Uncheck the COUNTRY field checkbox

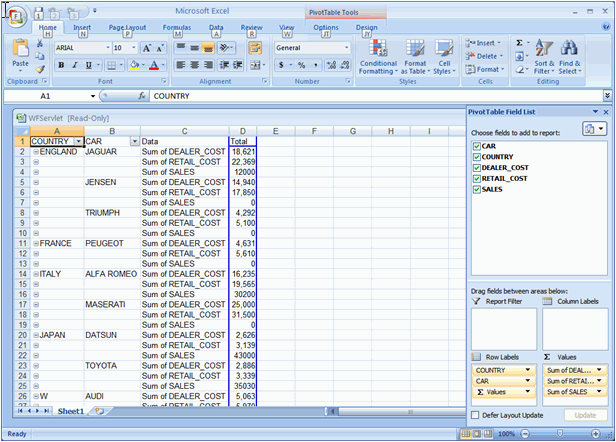pos(477,157)
